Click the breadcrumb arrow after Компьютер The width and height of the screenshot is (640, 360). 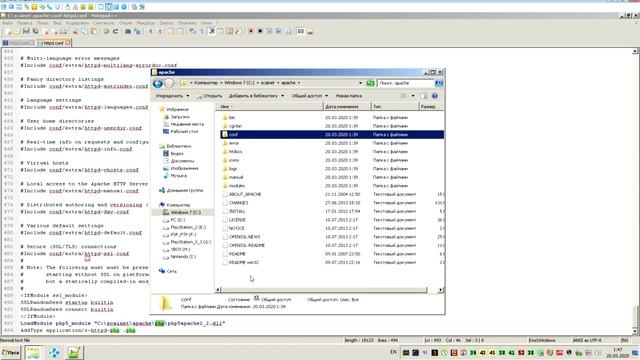click(x=221, y=83)
